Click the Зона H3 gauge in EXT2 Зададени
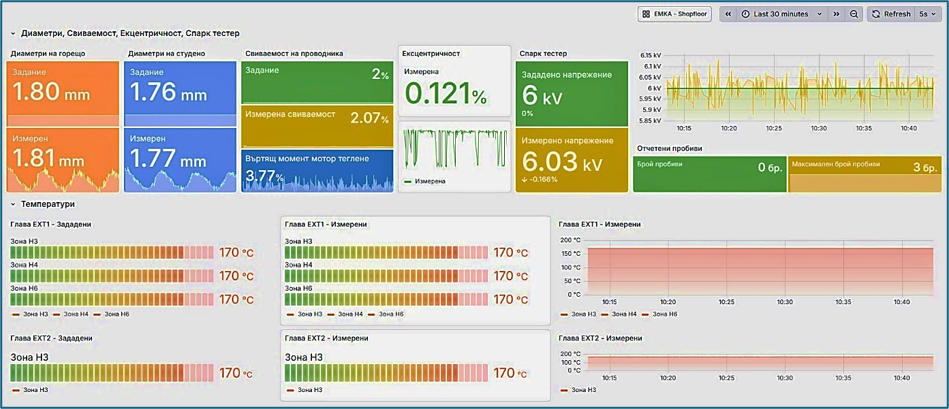This screenshot has height=409, width=949. click(x=113, y=373)
